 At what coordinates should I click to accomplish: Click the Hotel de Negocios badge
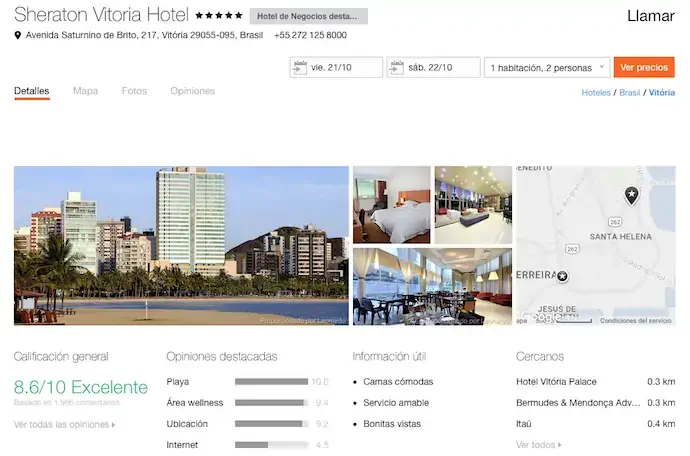[x=308, y=16]
